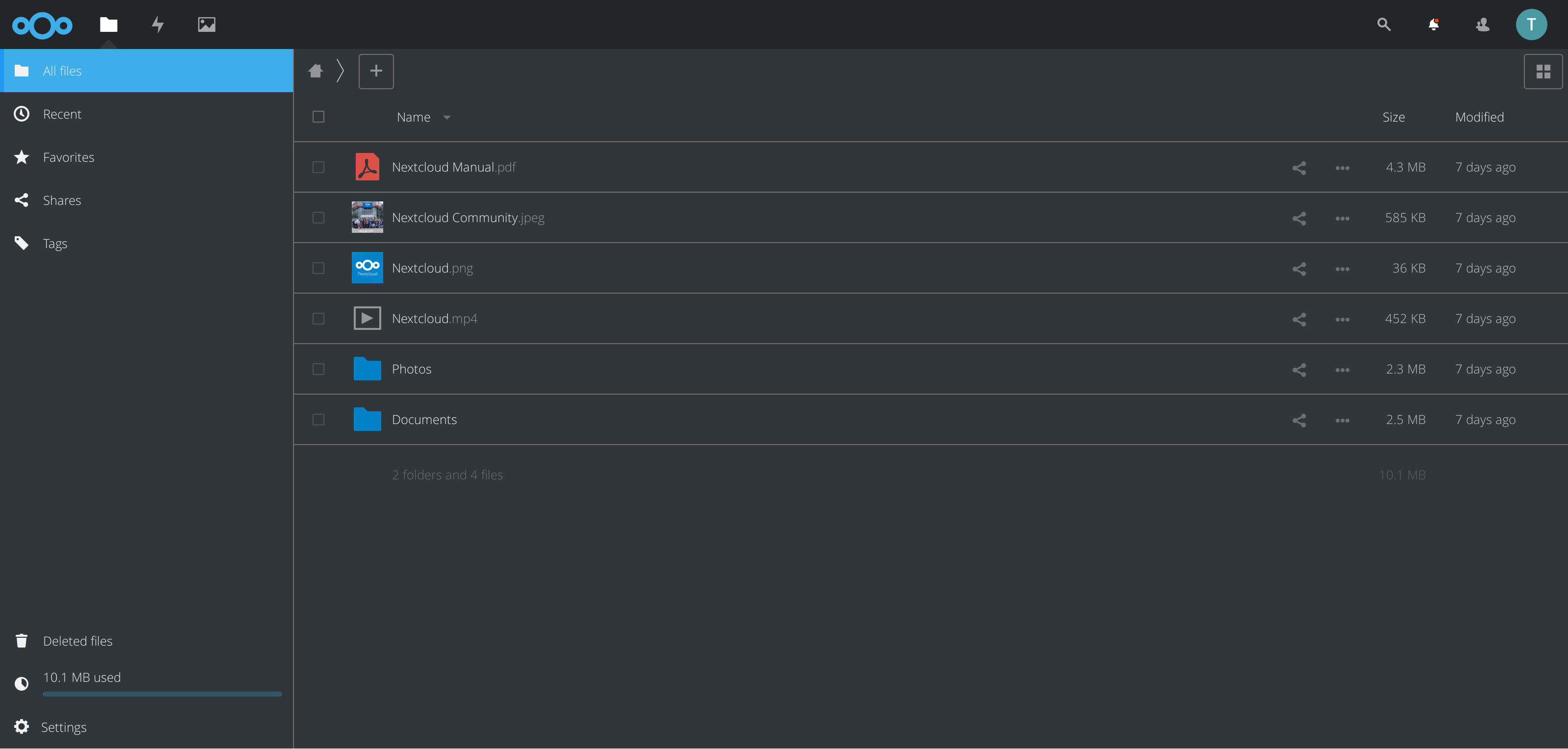
Task: Open the Activity lightning icon
Action: coord(158,25)
